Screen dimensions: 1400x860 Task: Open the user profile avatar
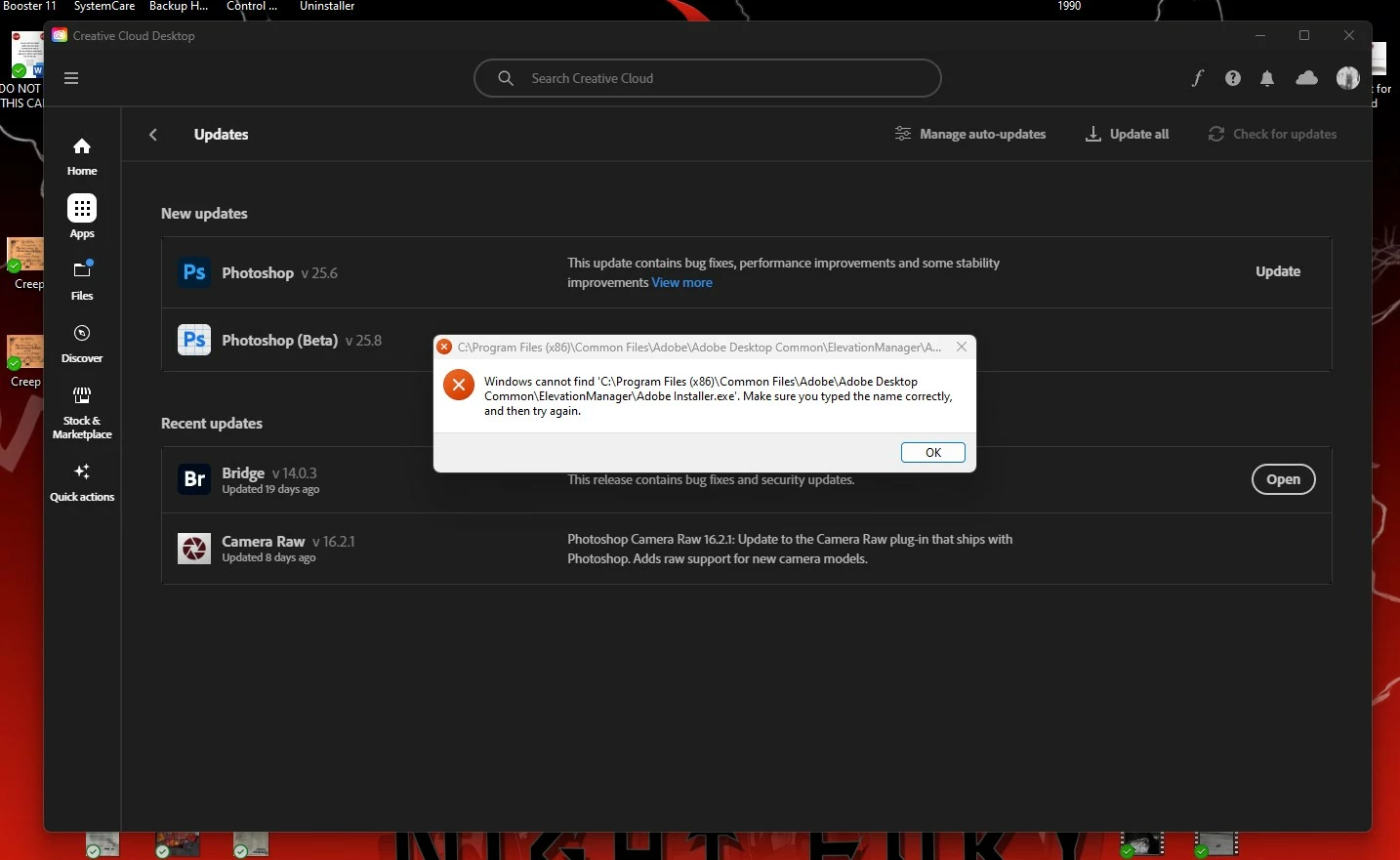click(1348, 78)
